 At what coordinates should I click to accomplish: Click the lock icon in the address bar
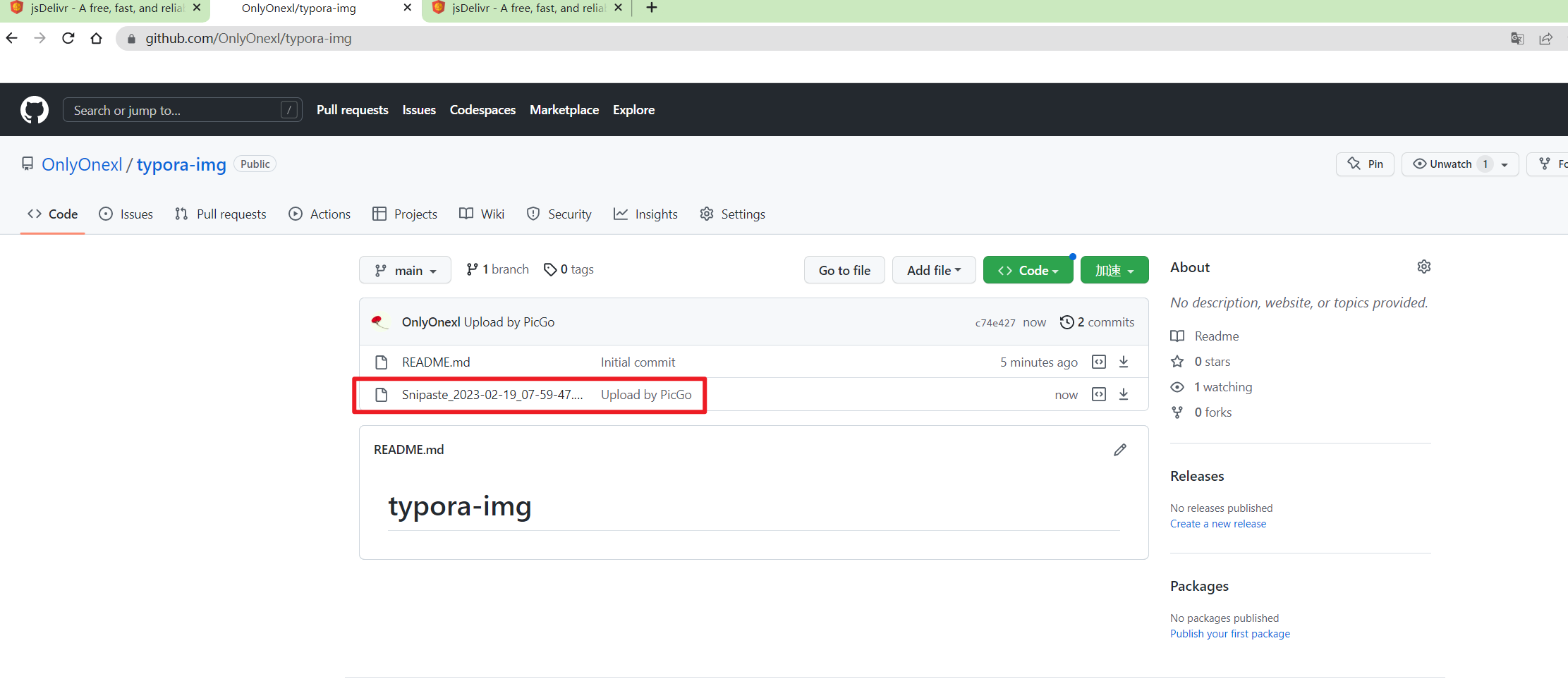131,39
